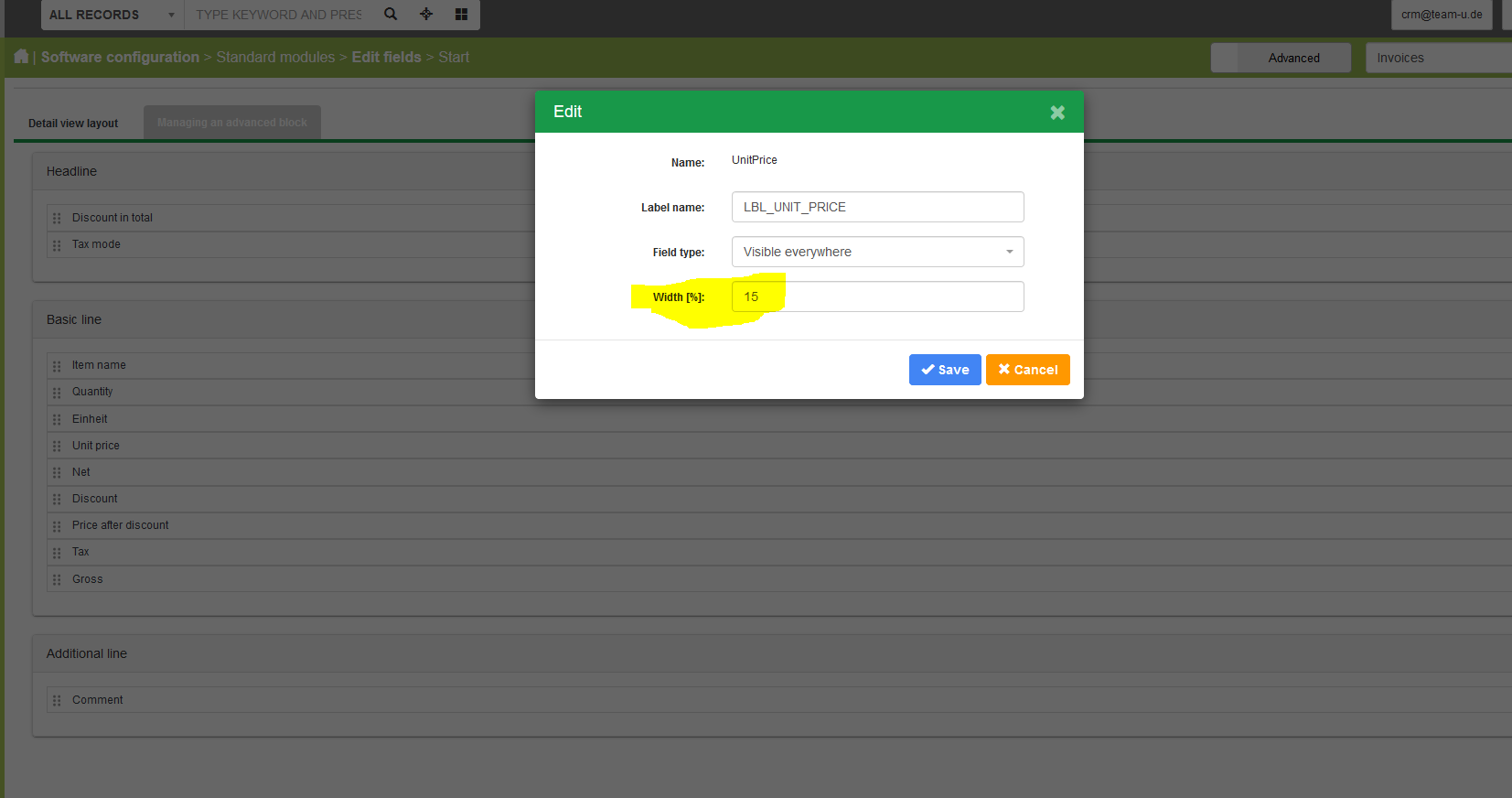
Task: Open the ALL RECORDS dropdown
Action: click(113, 15)
